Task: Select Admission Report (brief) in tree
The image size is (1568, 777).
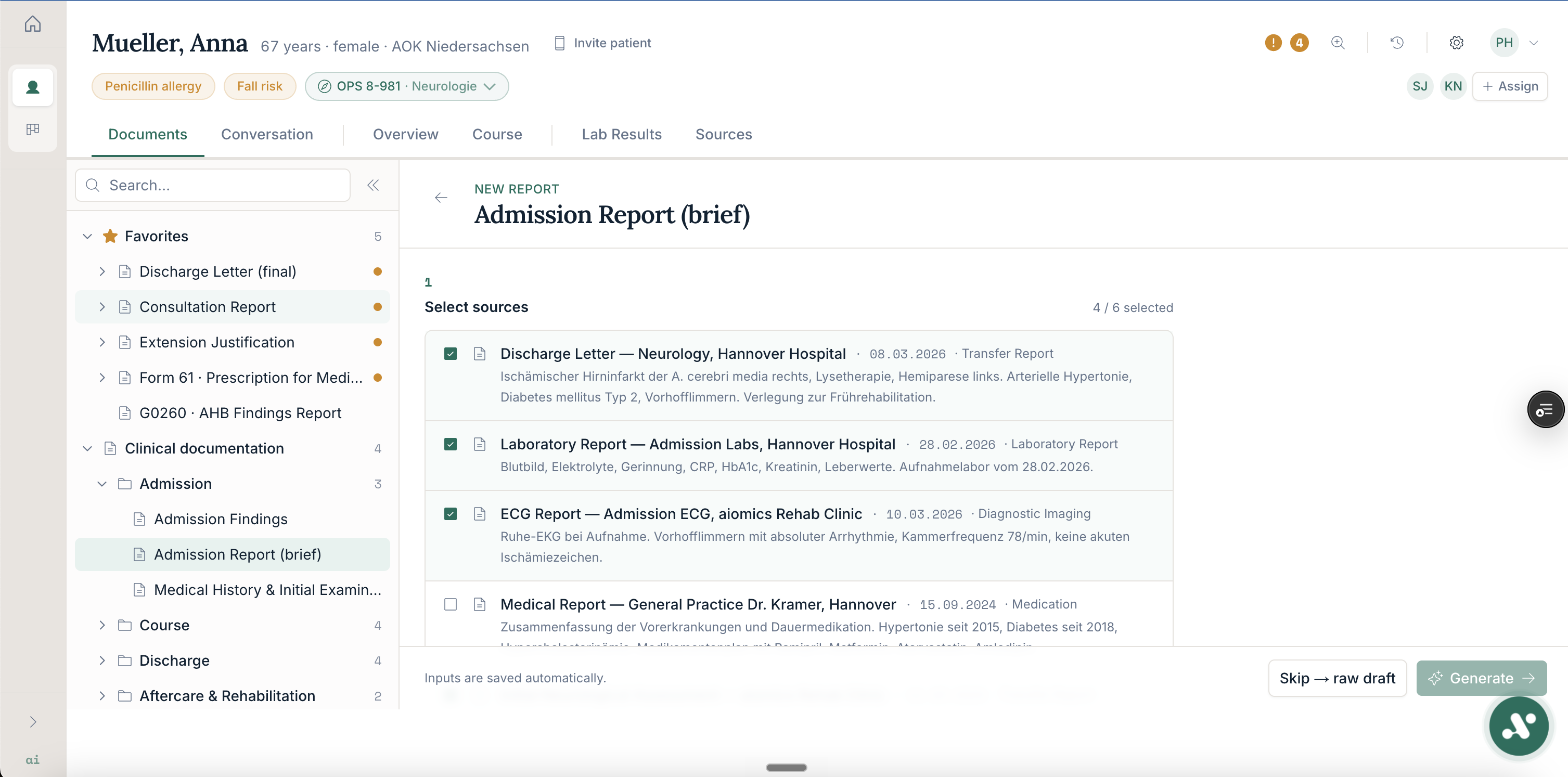Action: 233,554
